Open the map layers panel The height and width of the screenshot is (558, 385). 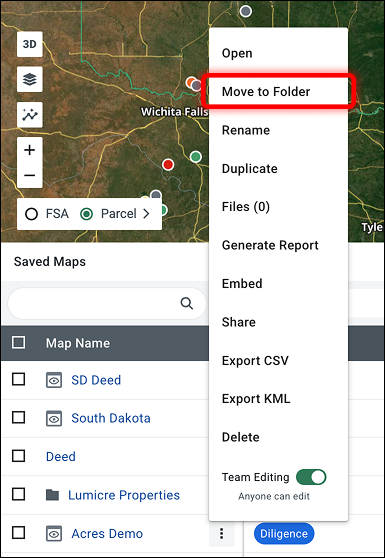[30, 79]
